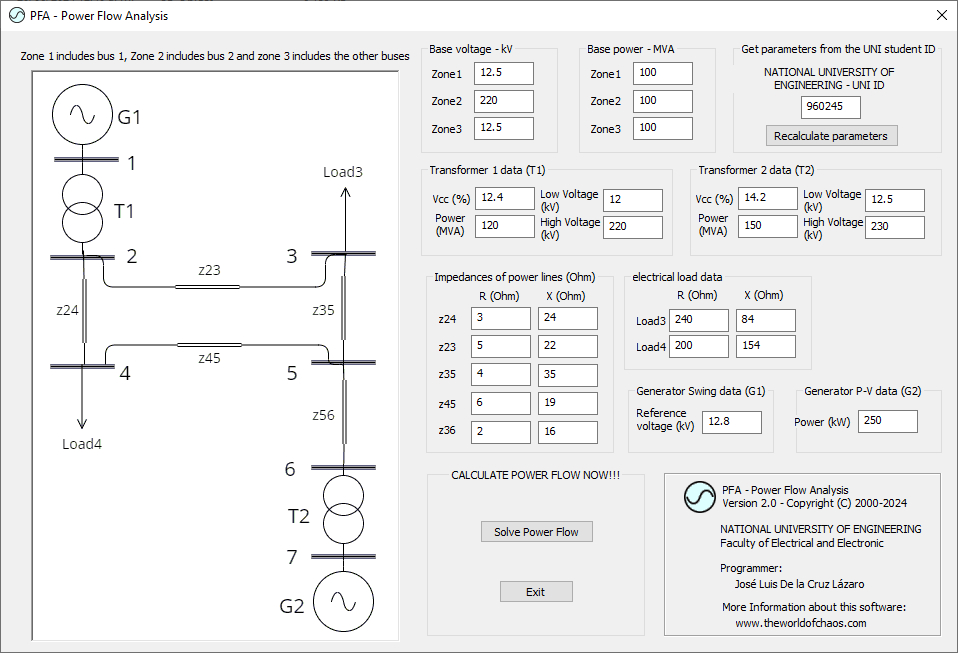Click the zone description text above the diagram
The image size is (958, 653).
point(215,56)
